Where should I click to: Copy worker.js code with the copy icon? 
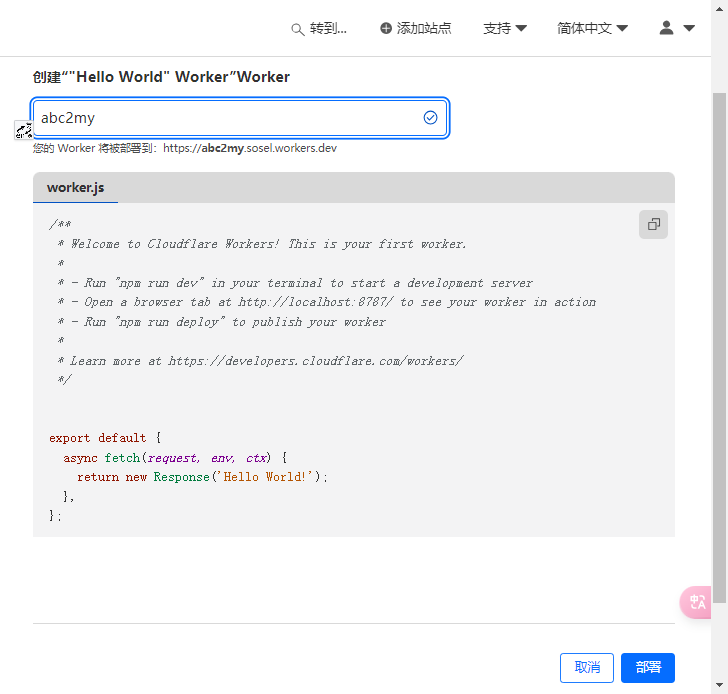(x=653, y=225)
